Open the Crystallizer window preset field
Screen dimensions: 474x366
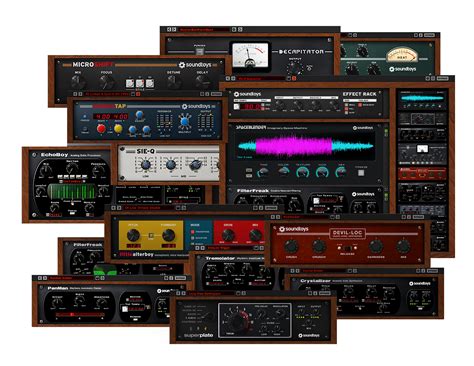(324, 271)
